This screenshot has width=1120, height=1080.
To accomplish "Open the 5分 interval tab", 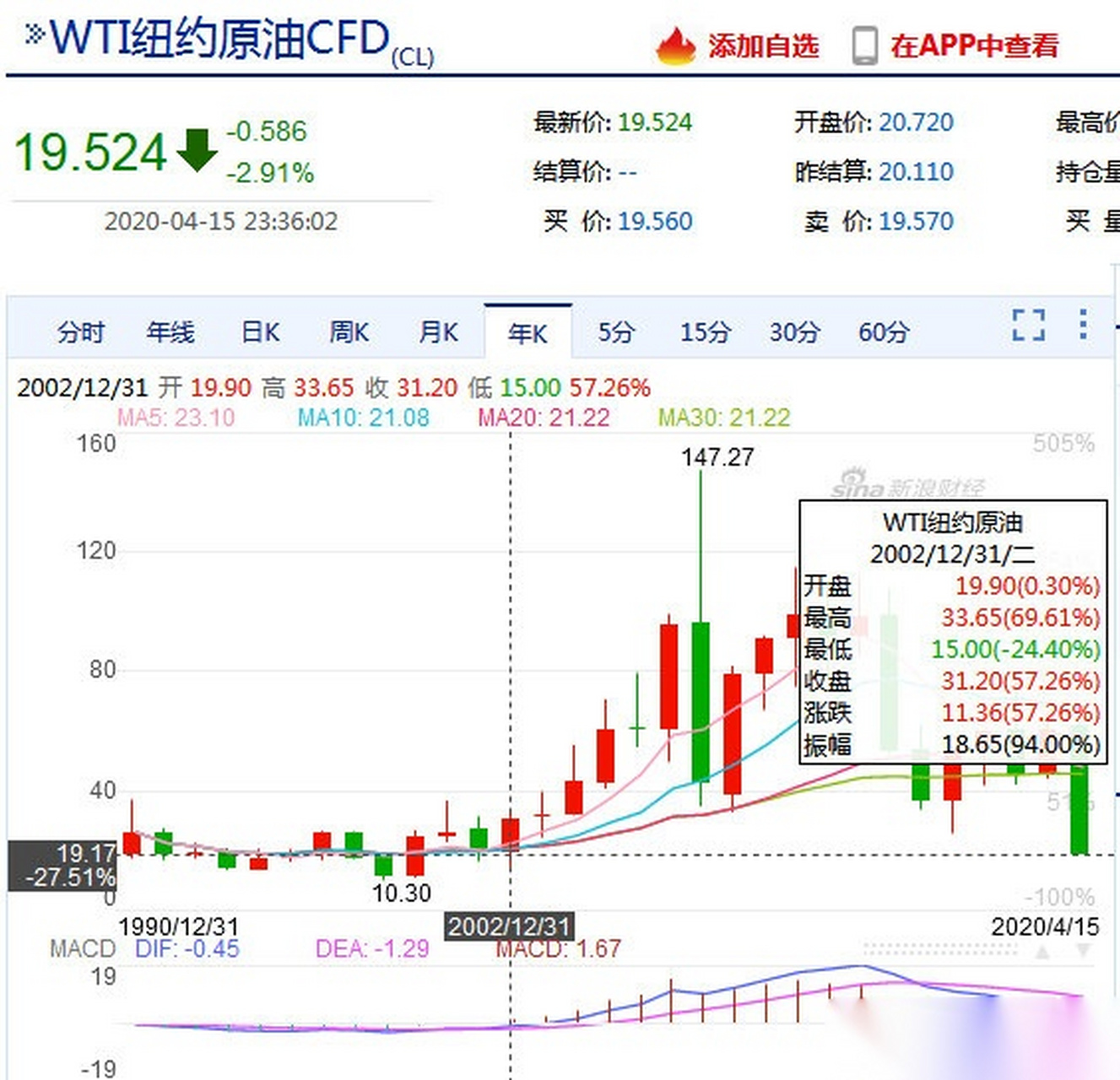I will pos(616,332).
